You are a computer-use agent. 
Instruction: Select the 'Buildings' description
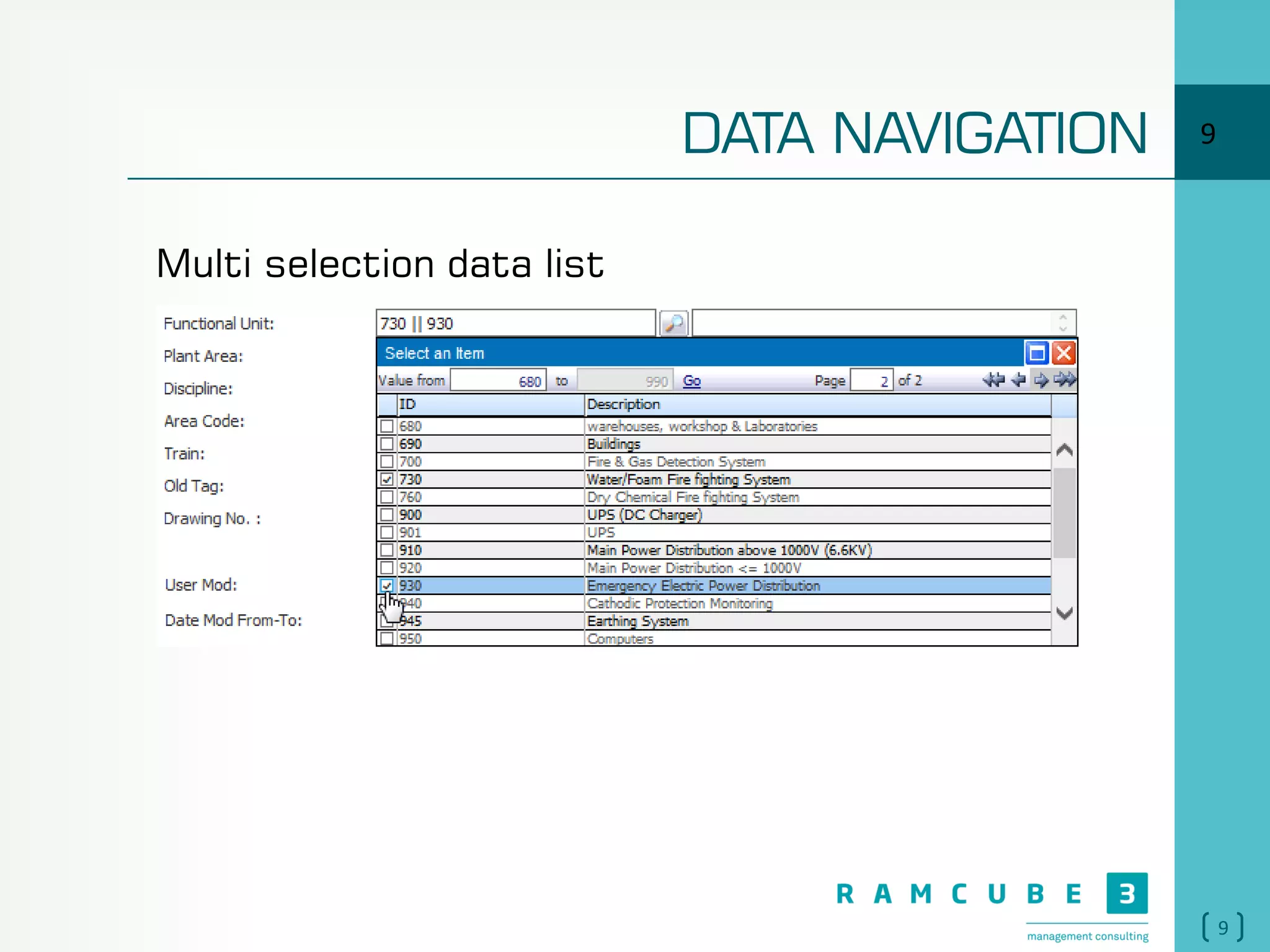click(x=613, y=444)
